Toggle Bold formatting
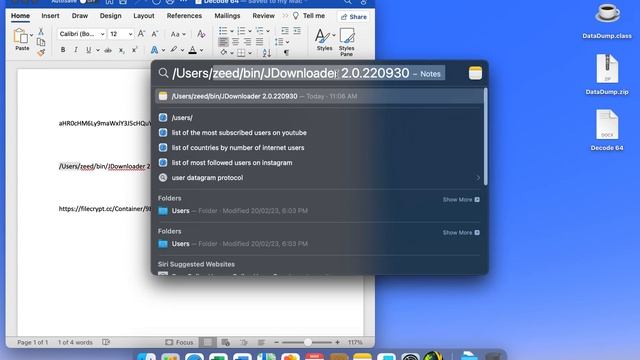 (63, 50)
